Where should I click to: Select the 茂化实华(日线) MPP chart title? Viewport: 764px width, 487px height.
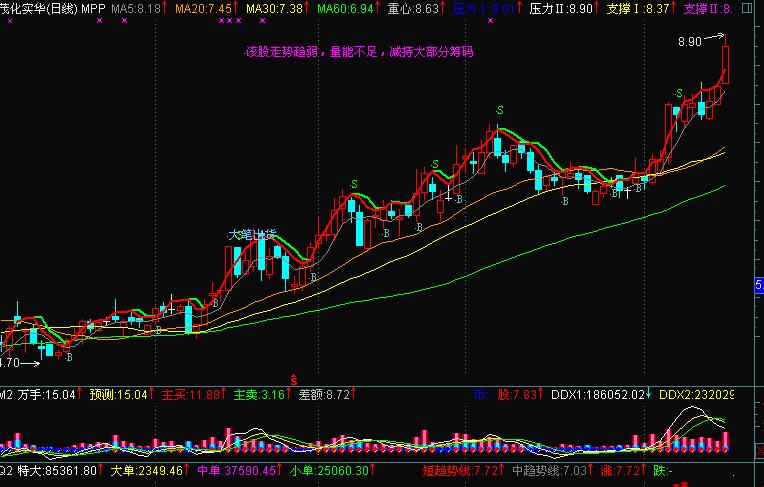pos(53,8)
